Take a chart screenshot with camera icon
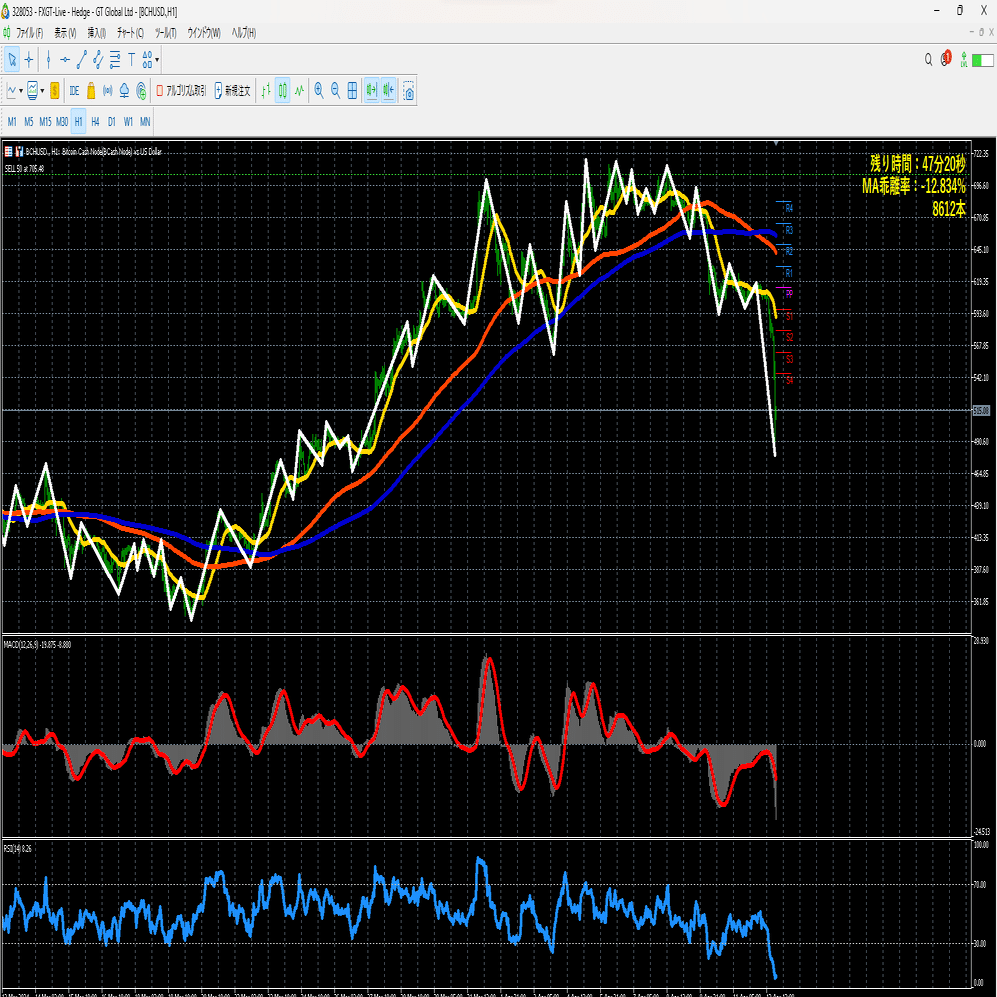The image size is (997, 997). 409,92
